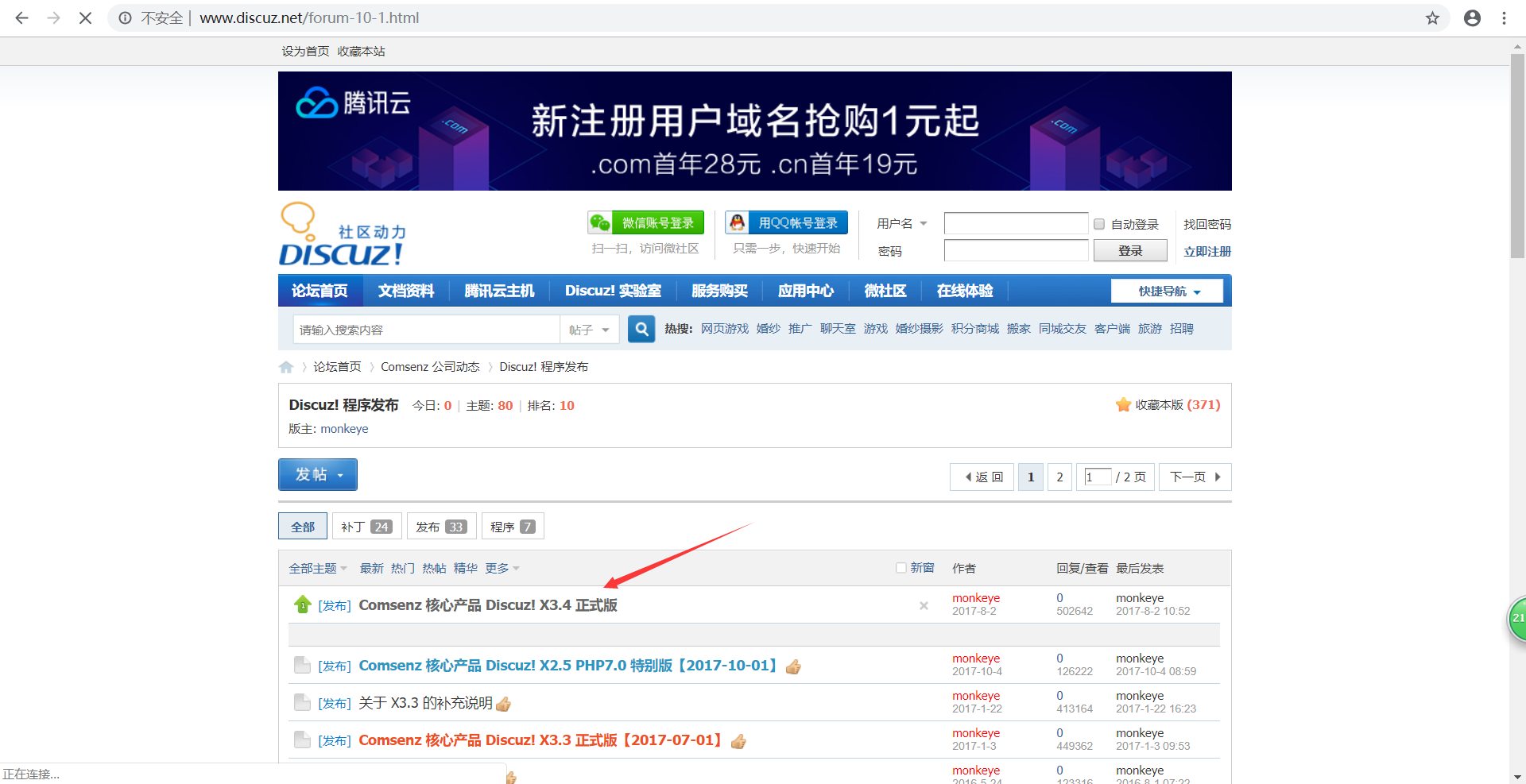Click the gold star favorite icon
The image size is (1526, 784).
point(1123,404)
